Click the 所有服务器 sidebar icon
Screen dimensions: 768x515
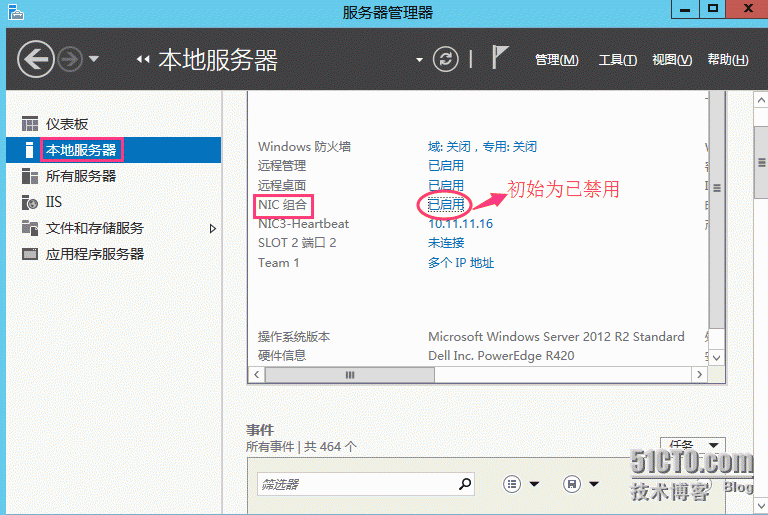click(x=30, y=176)
